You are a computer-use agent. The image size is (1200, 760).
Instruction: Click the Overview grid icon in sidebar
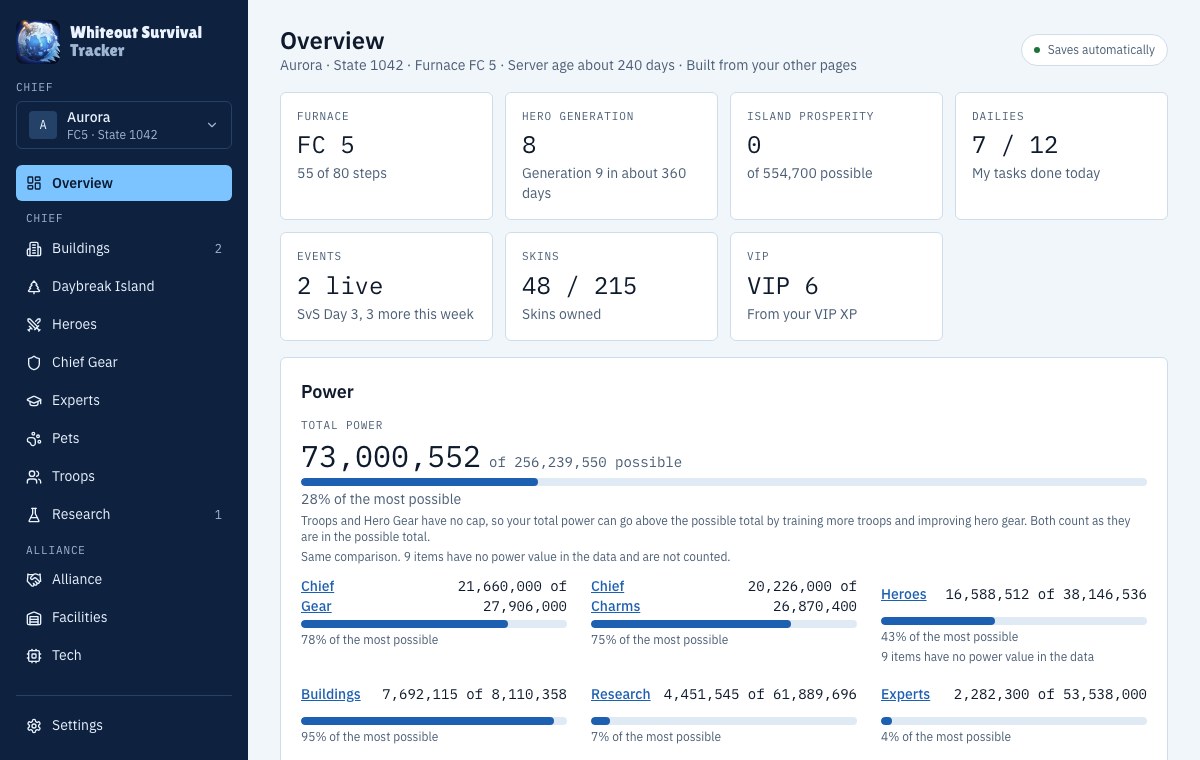34,183
